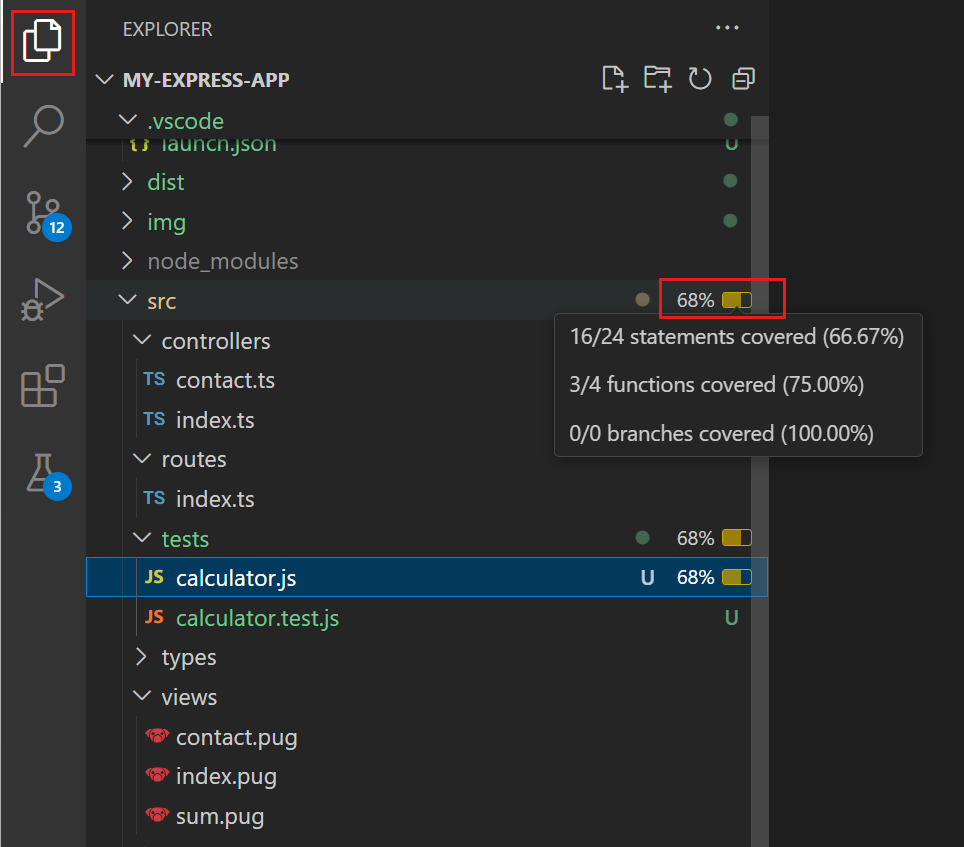This screenshot has width=964, height=847.
Task: Open Testing view with 3 pending tests
Action: click(43, 472)
